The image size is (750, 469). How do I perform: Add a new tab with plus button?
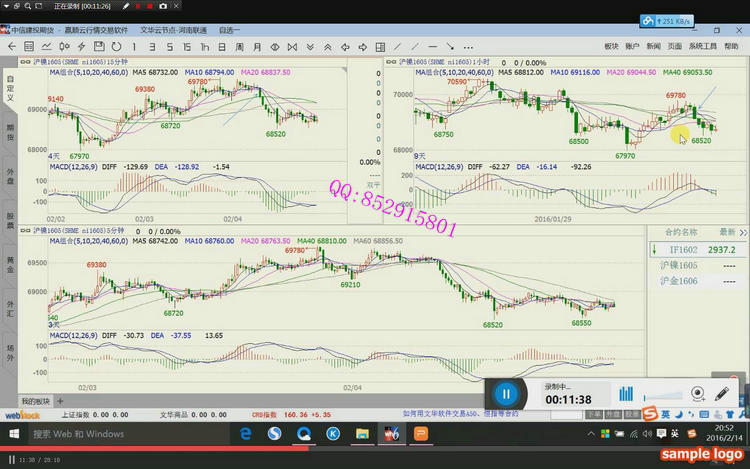point(59,400)
